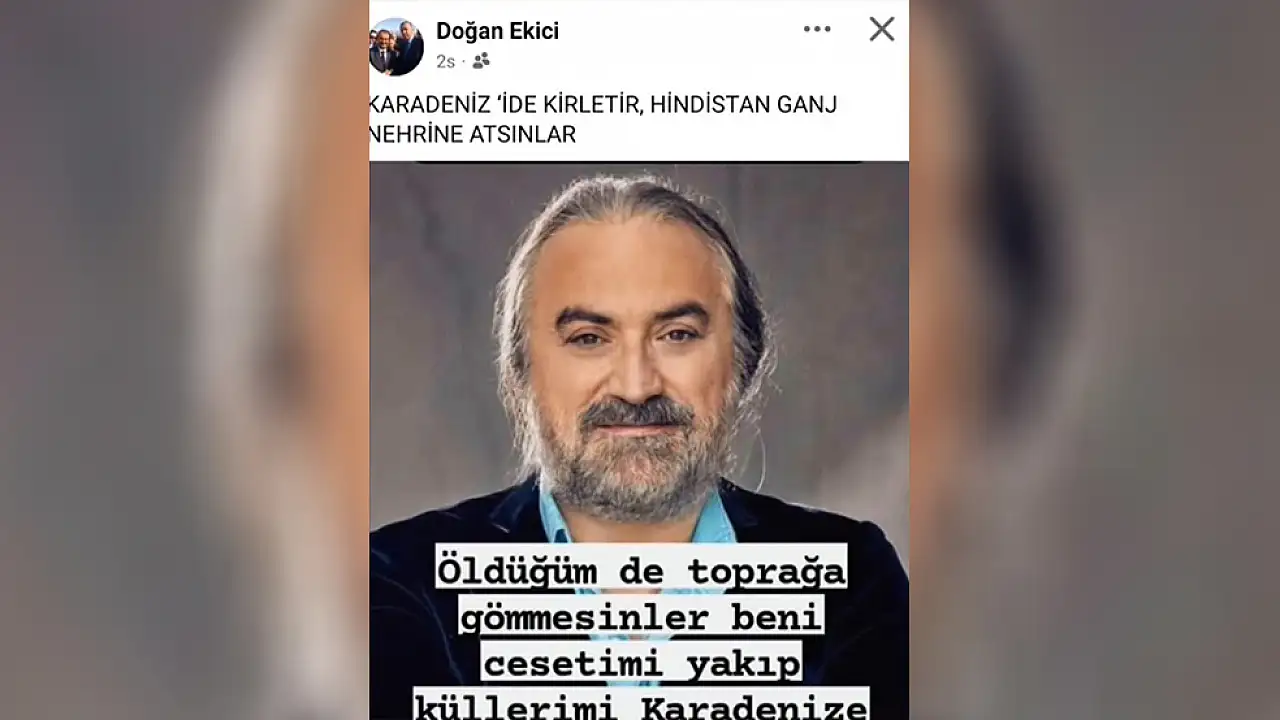Click the cesetimi yakıp caption line
The width and height of the screenshot is (1280, 720).
click(640, 662)
